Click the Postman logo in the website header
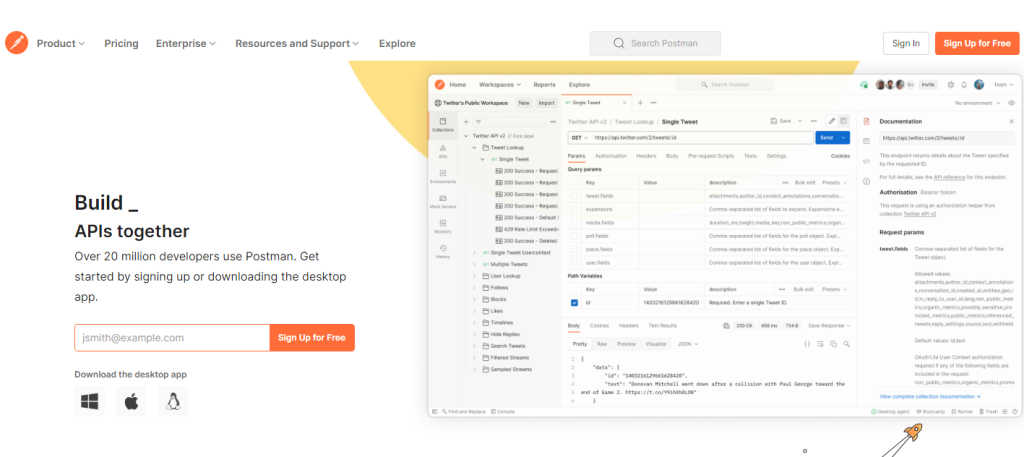1024x457 pixels. coord(16,43)
